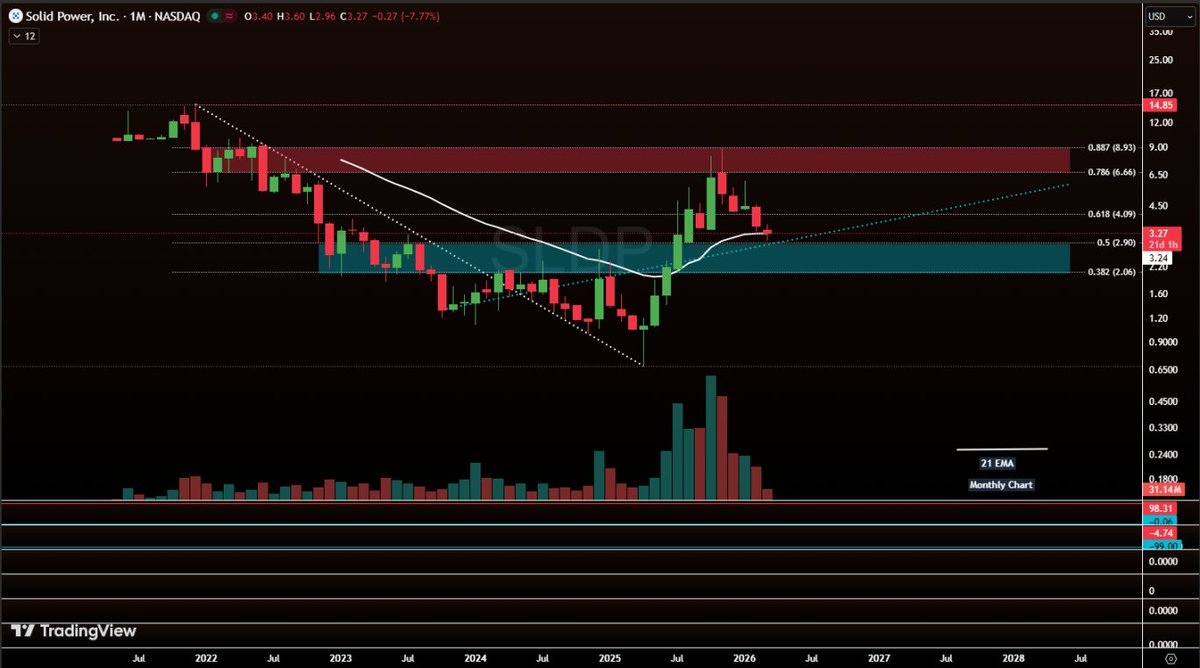Click the 1.20 price scale label
Screen dimensions: 1200x668
1159,318
